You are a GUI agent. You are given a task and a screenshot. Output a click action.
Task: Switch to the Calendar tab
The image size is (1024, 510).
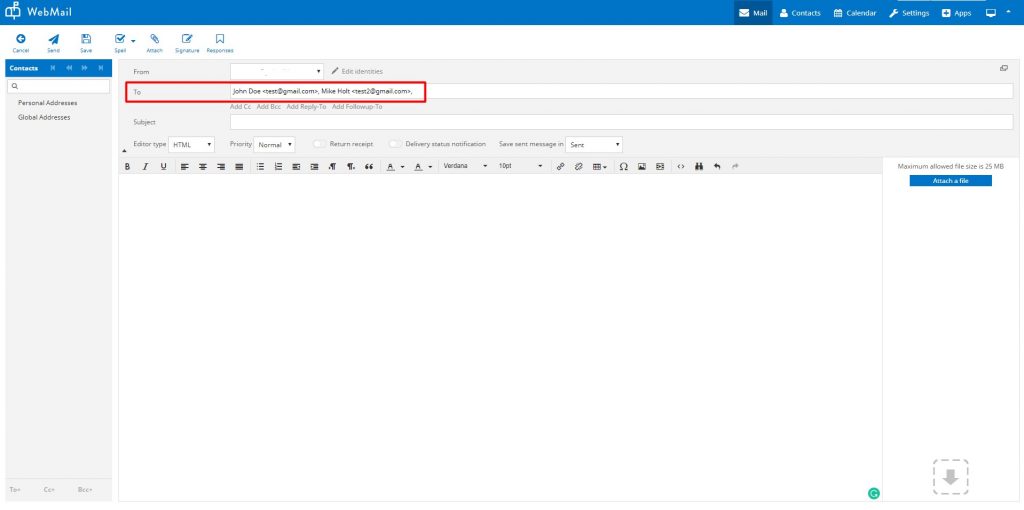click(x=855, y=13)
